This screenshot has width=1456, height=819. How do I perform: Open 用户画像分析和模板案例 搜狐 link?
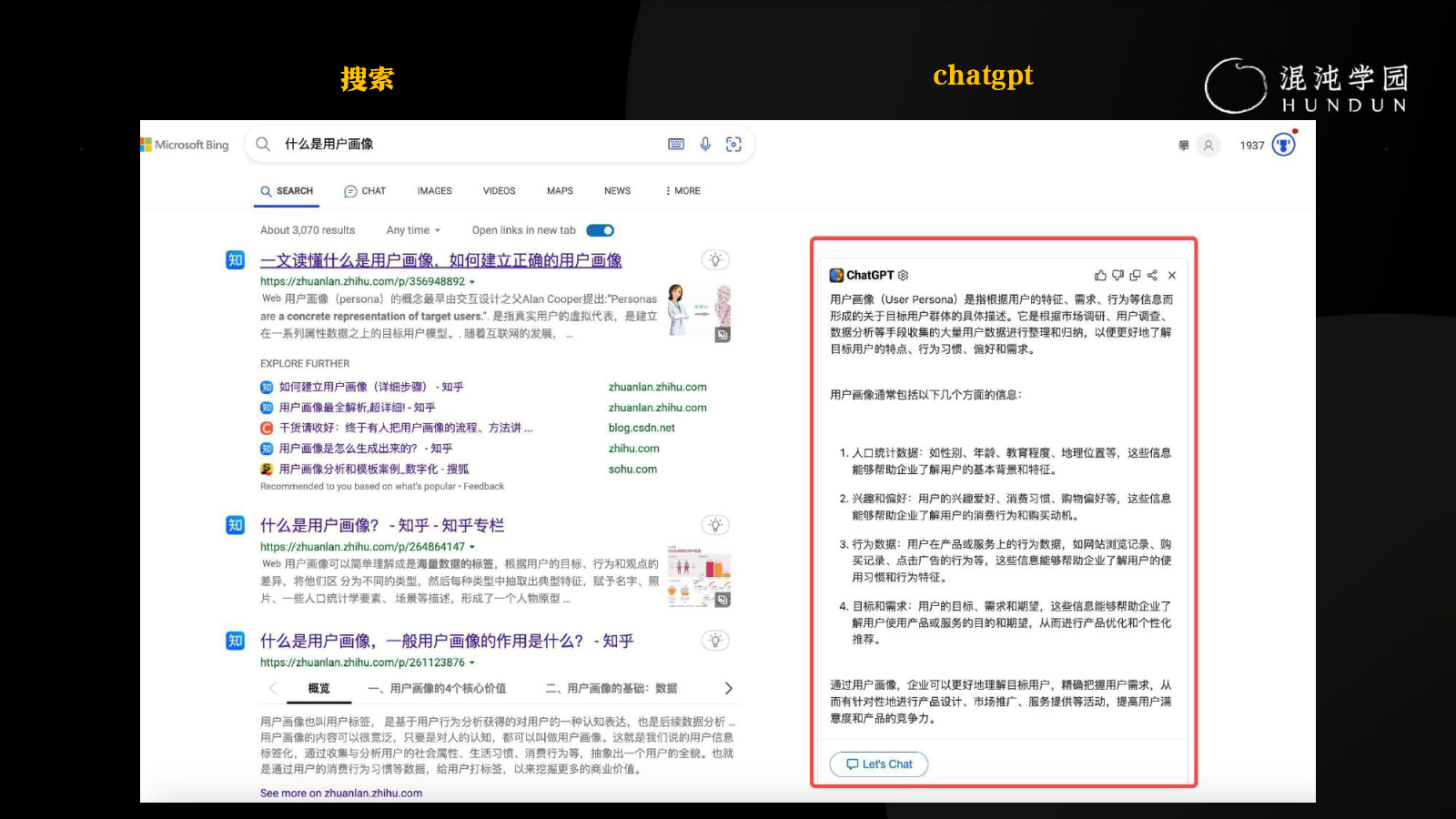[x=374, y=470]
